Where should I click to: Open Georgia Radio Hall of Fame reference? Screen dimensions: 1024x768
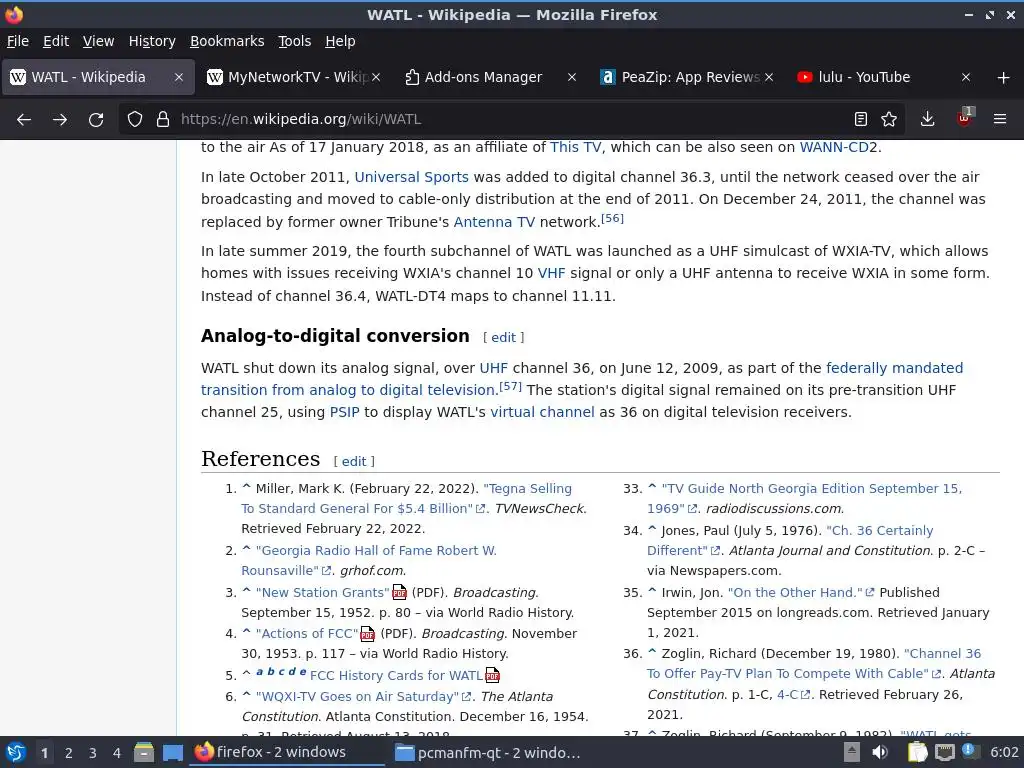coord(376,551)
